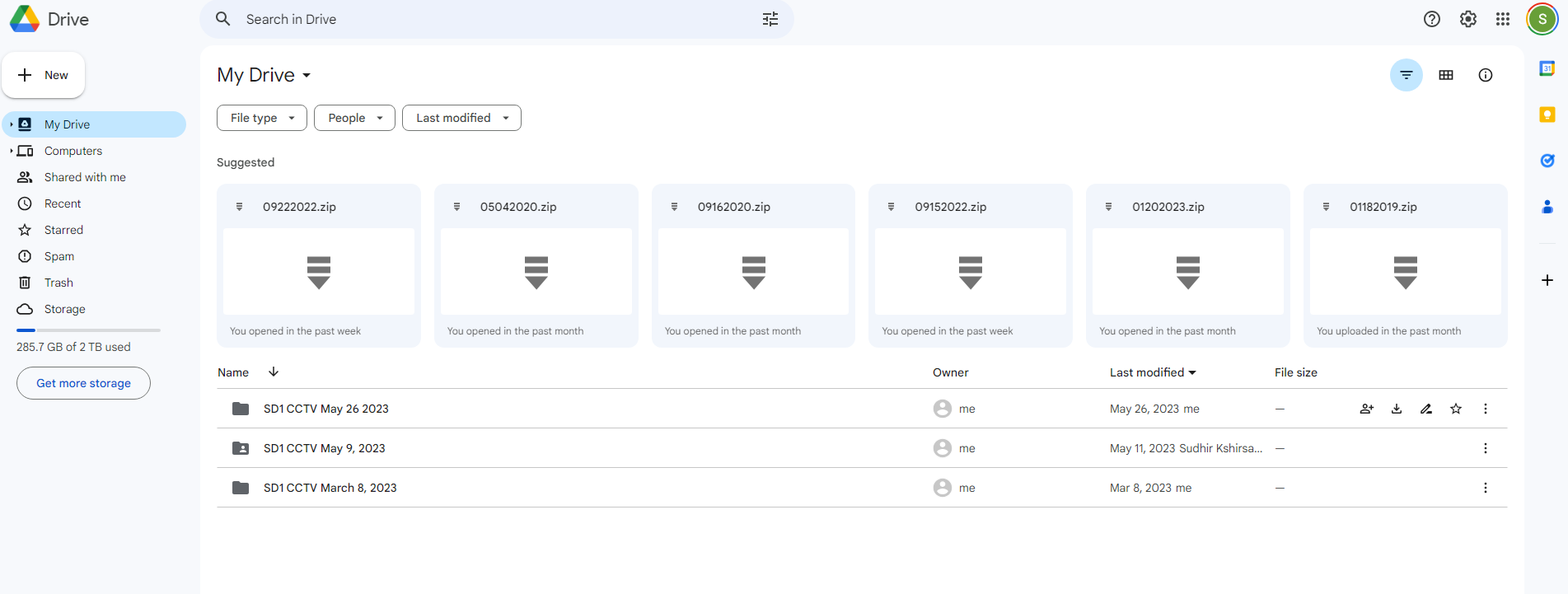Open Contacts side panel

1547,207
